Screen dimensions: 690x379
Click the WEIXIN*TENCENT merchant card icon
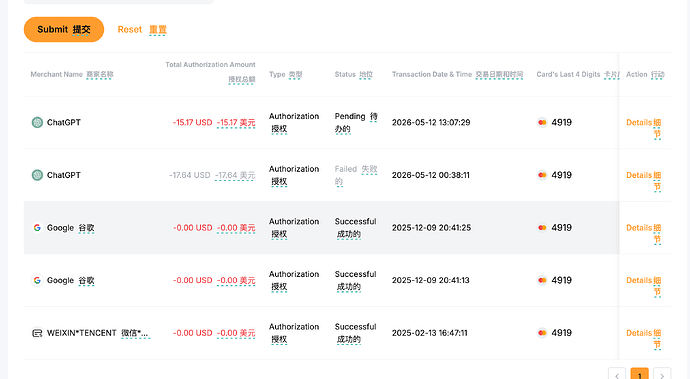pyautogui.click(x=37, y=333)
